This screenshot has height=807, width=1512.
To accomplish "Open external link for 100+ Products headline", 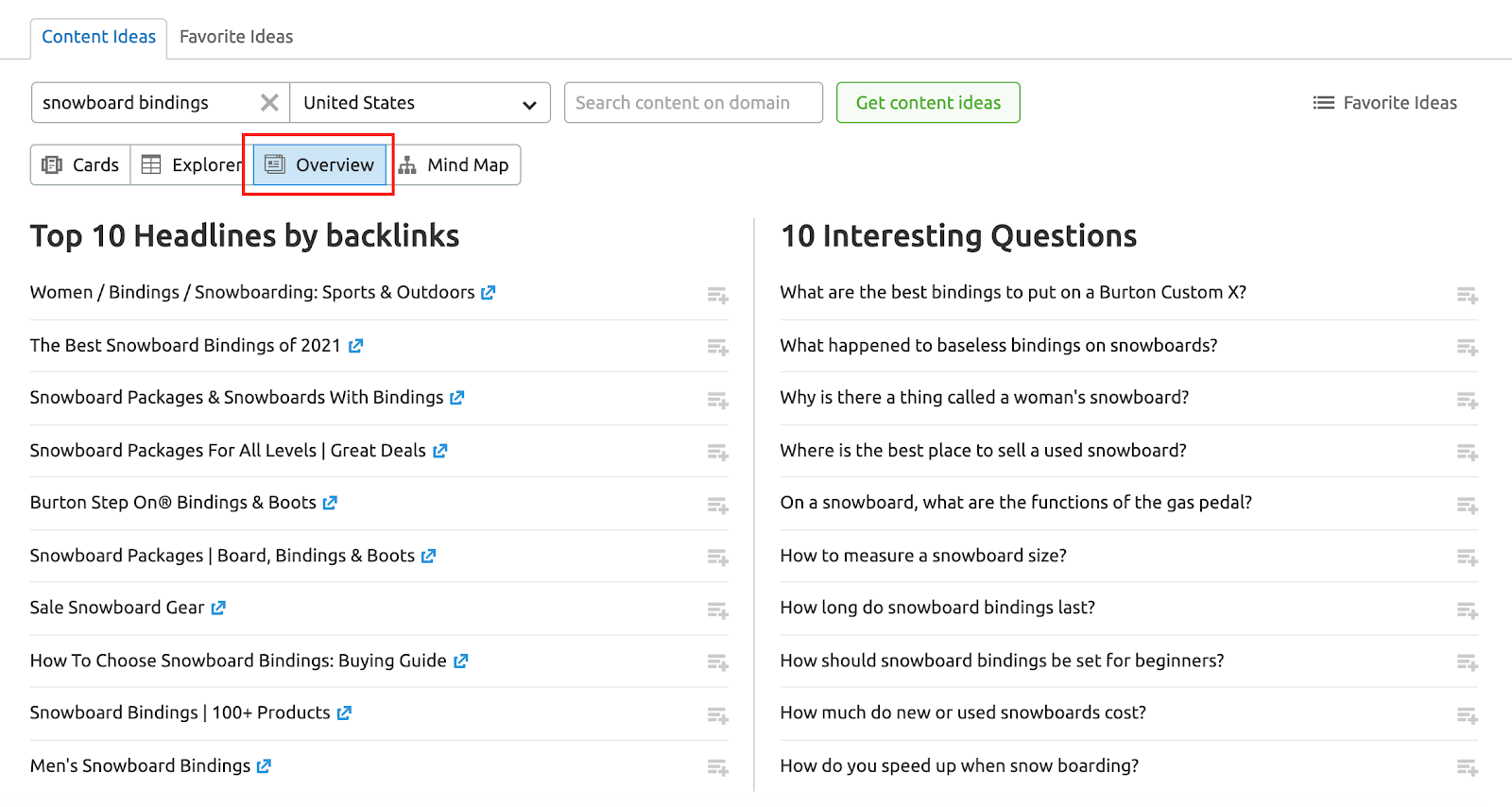I will click(x=345, y=713).
